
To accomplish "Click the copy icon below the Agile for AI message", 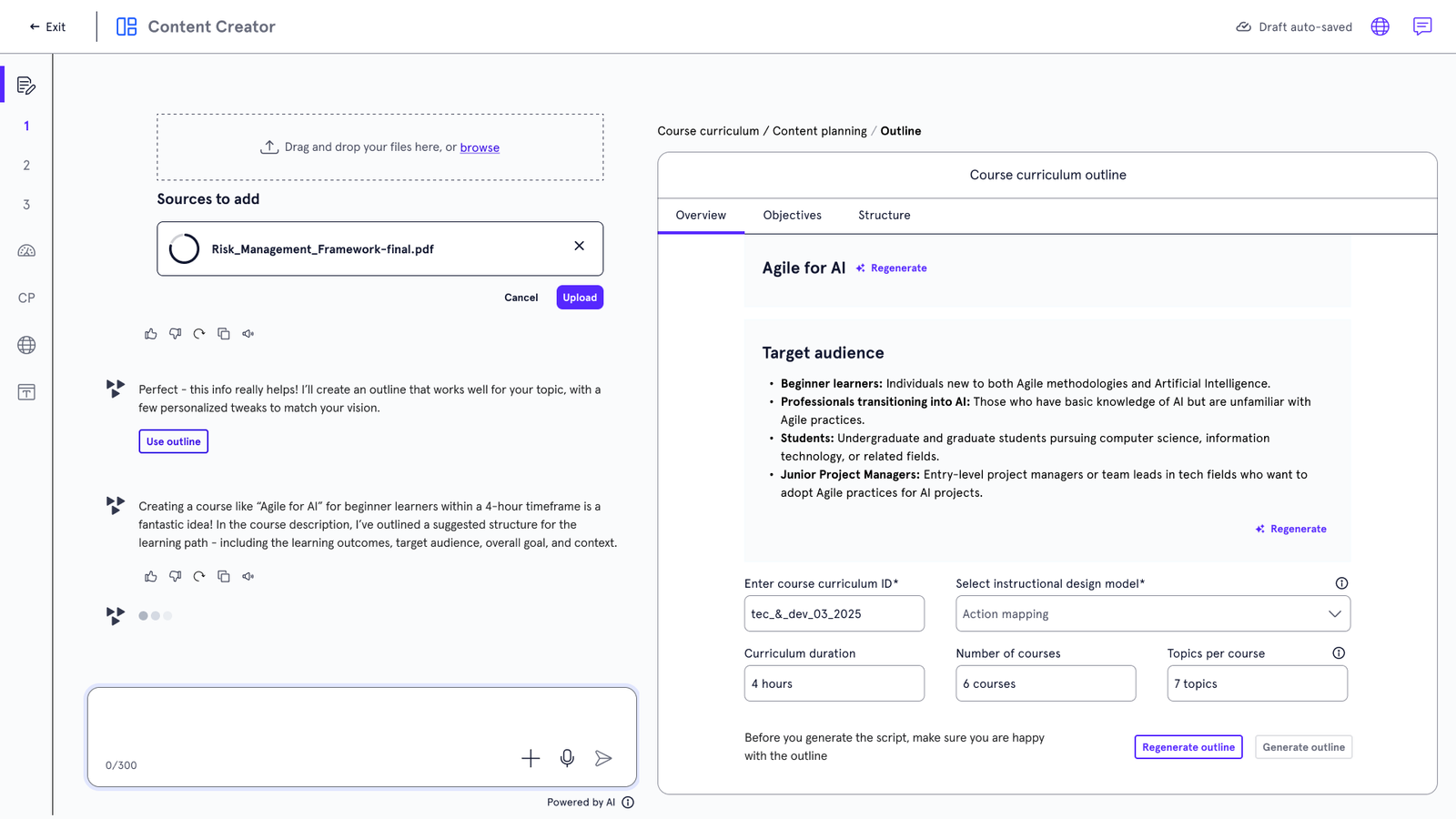I will pos(224,576).
